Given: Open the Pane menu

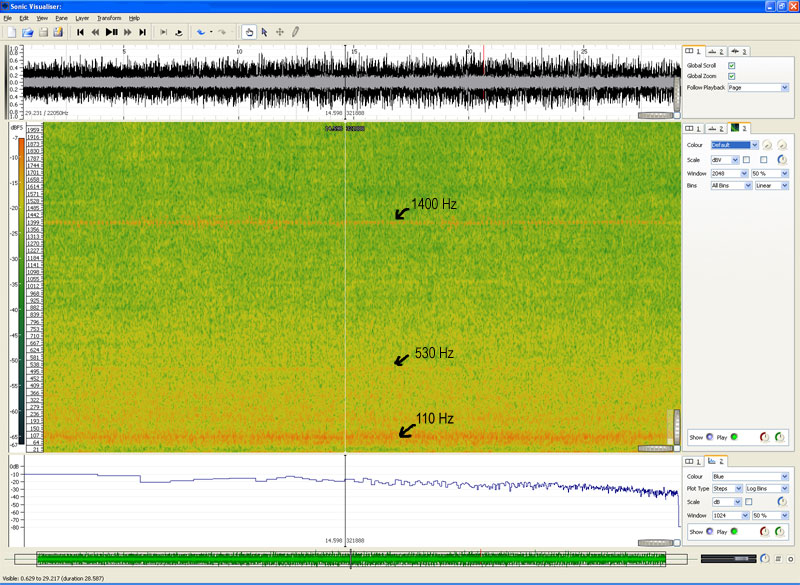Looking at the screenshot, I should tap(61, 18).
